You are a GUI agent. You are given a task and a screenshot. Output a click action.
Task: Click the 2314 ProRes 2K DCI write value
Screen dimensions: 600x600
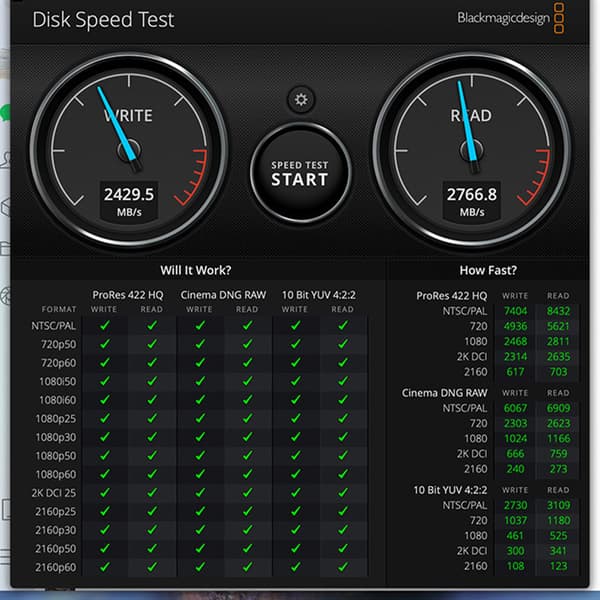pos(515,357)
